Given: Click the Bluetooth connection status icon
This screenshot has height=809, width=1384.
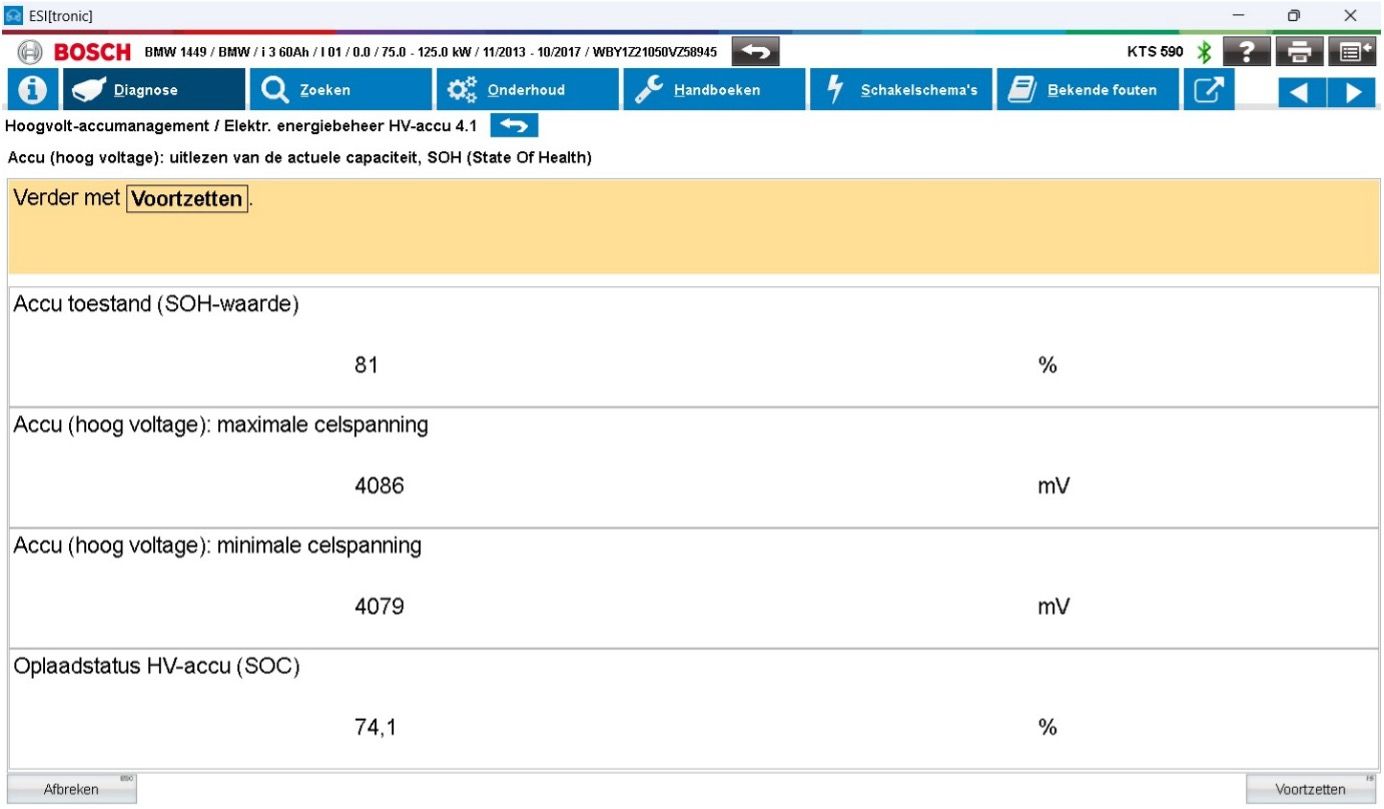Looking at the screenshot, I should (1205, 52).
